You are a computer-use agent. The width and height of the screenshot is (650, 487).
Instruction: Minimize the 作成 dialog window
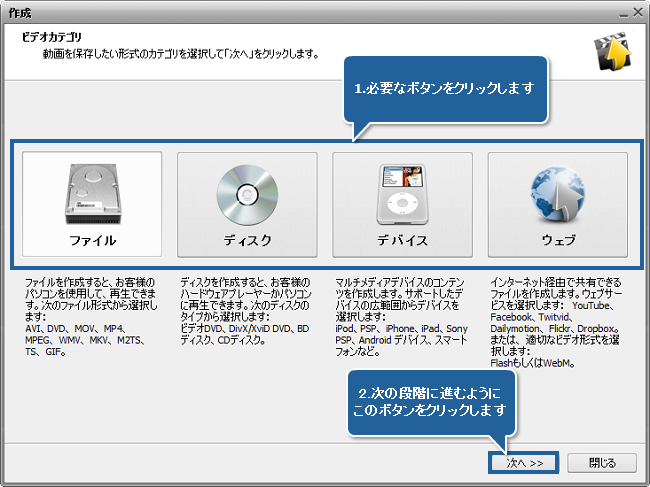pyautogui.click(x=623, y=14)
